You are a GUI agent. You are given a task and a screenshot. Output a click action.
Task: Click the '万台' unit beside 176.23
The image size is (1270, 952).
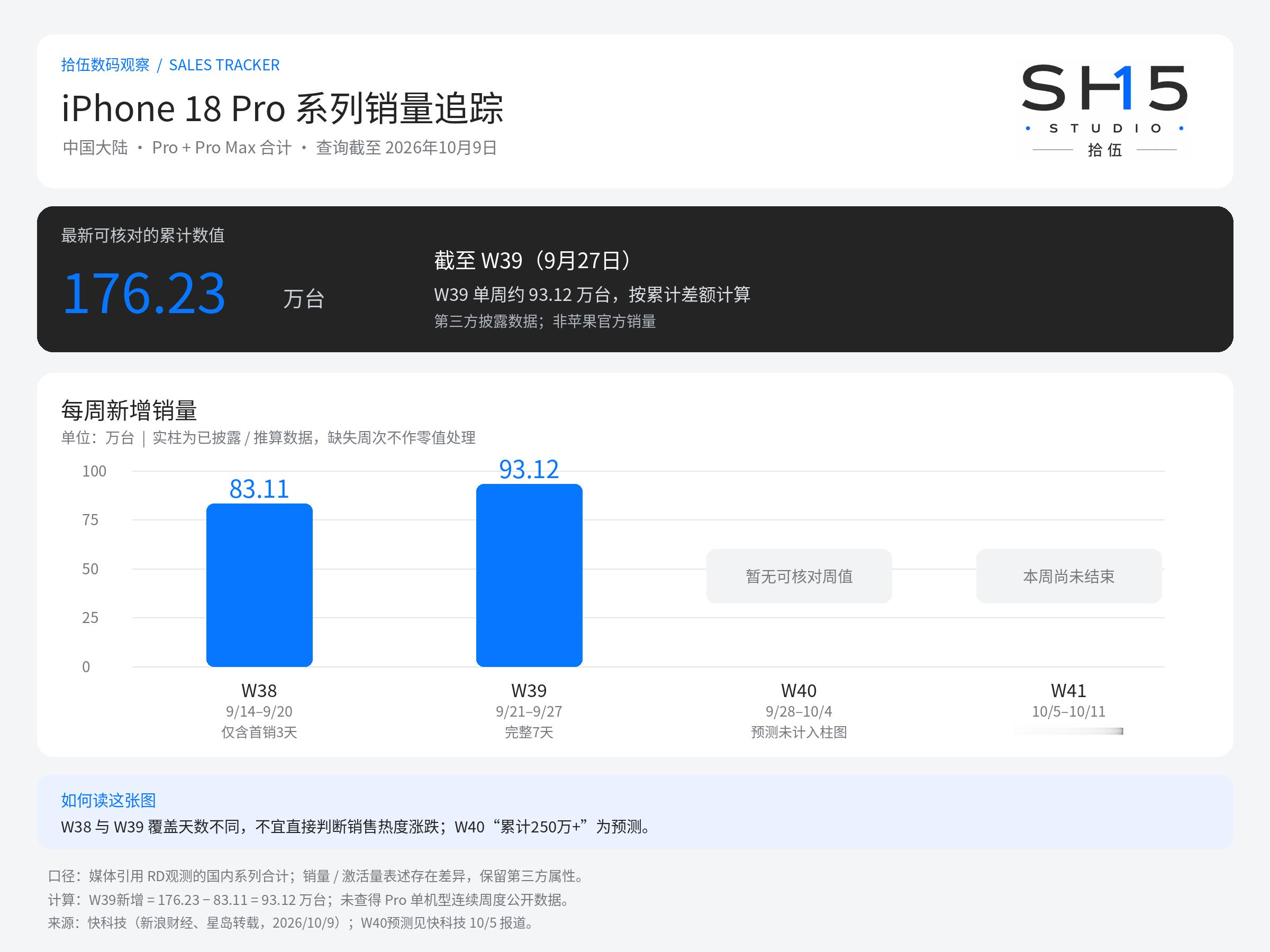304,299
